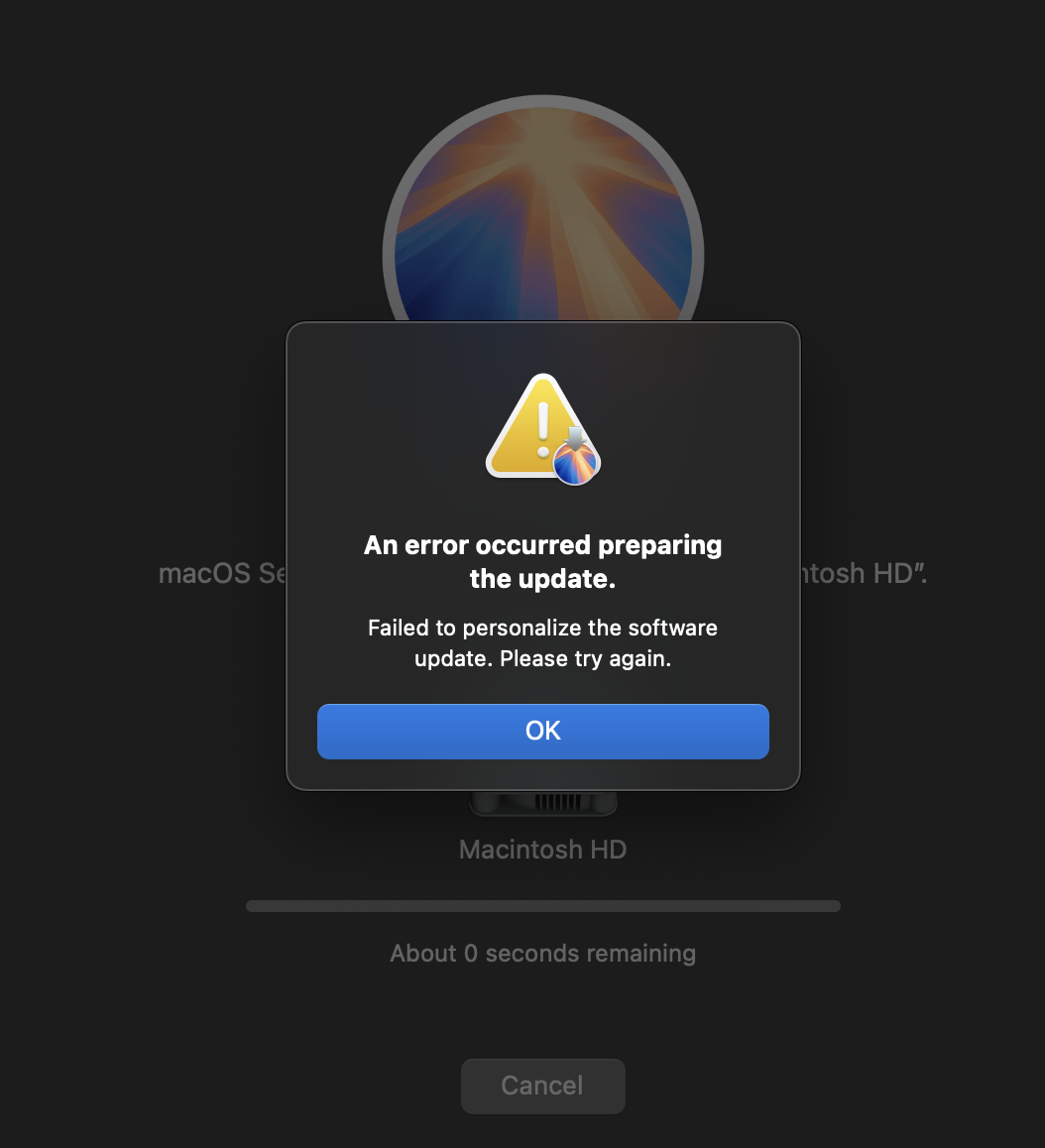
Task: Click the blue OK button
Action: tap(542, 732)
